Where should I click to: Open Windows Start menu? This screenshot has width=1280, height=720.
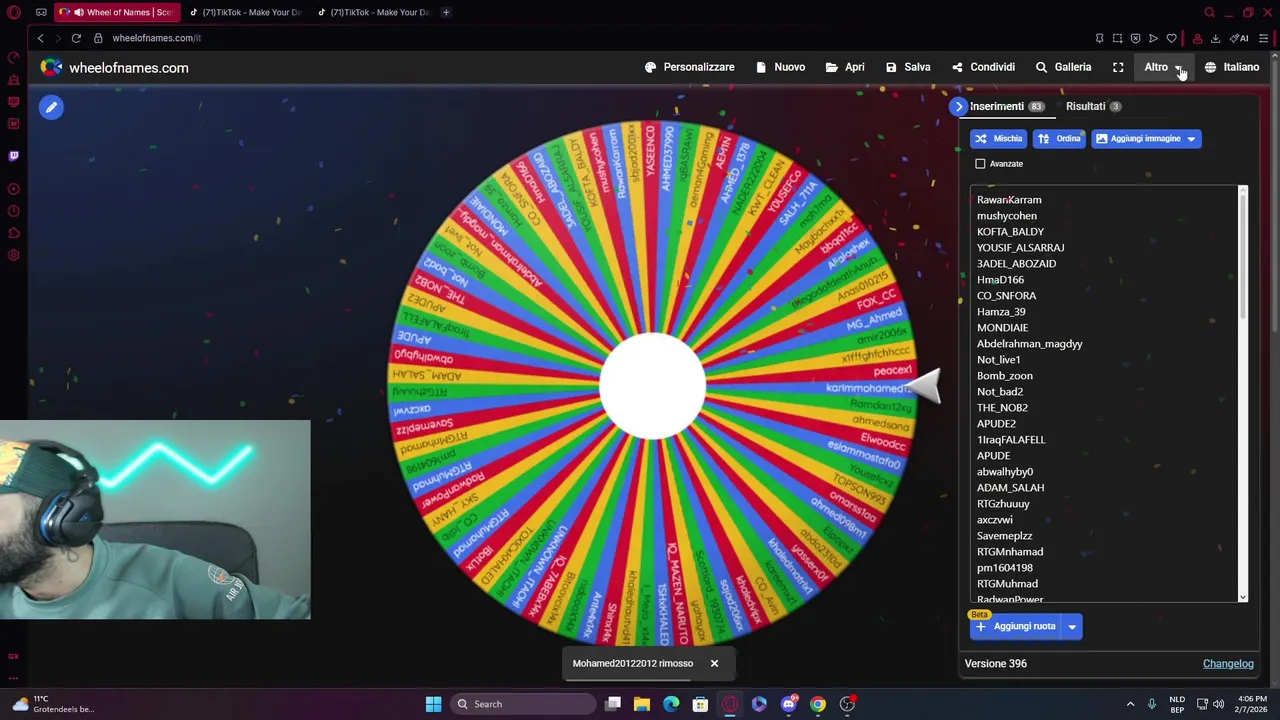click(433, 704)
